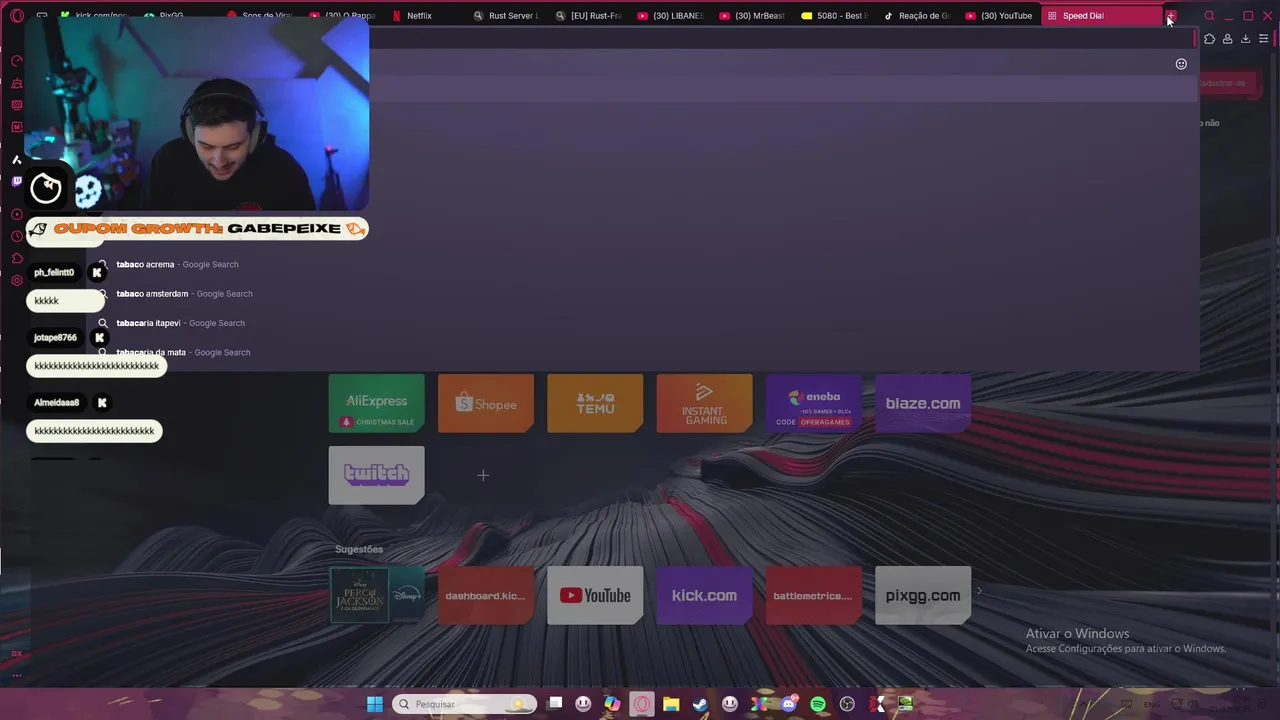The image size is (1280, 720).
Task: Open the extensions cube icon in toolbar
Action: click(1209, 39)
